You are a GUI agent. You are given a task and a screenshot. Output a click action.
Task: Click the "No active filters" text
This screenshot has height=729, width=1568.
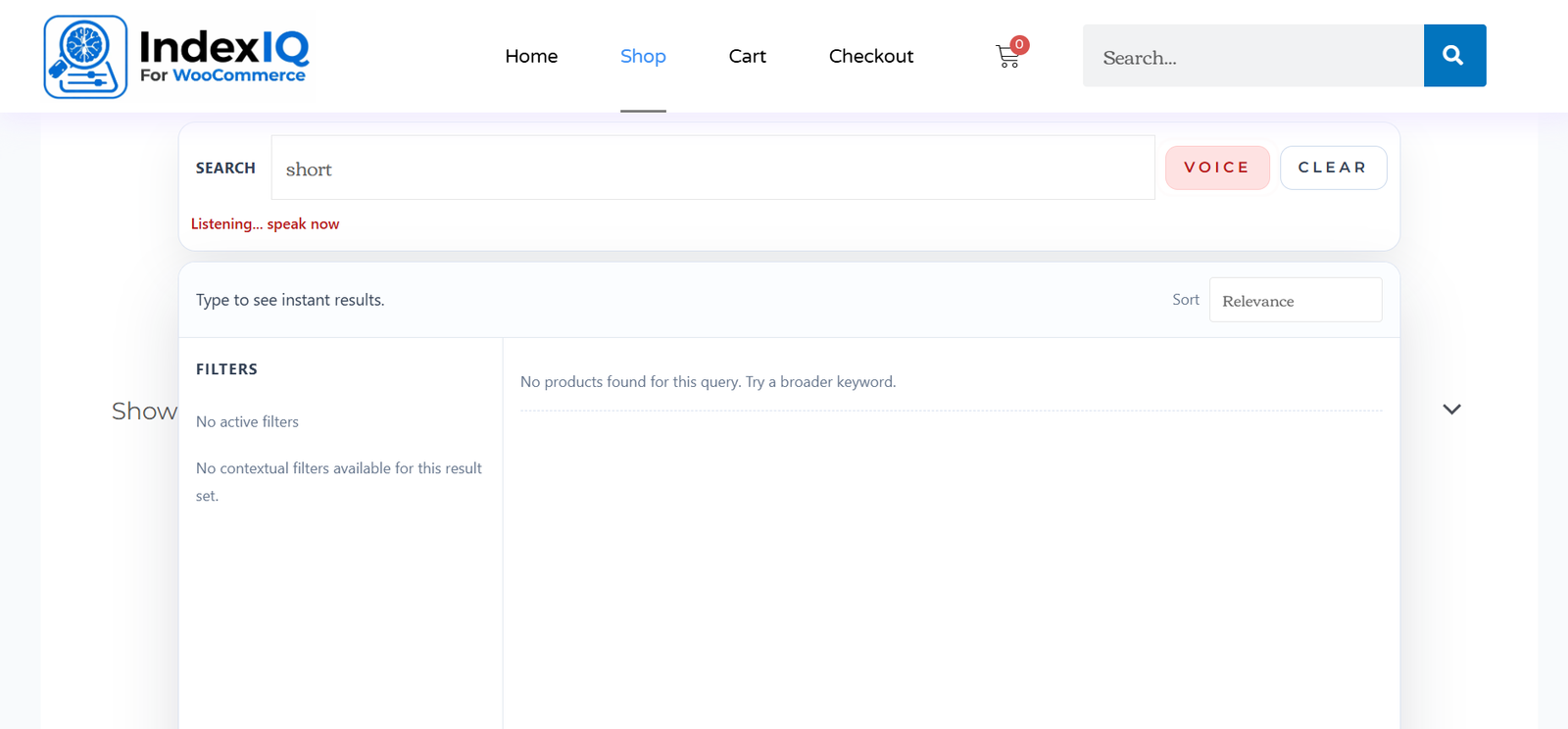point(247,421)
